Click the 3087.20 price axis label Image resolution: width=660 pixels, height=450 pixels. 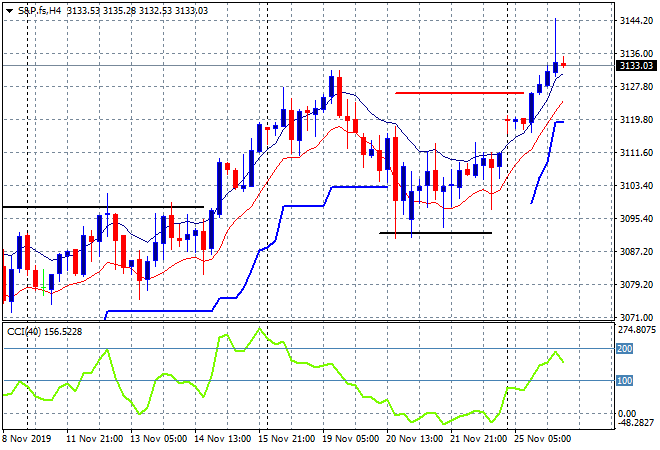coord(636,251)
